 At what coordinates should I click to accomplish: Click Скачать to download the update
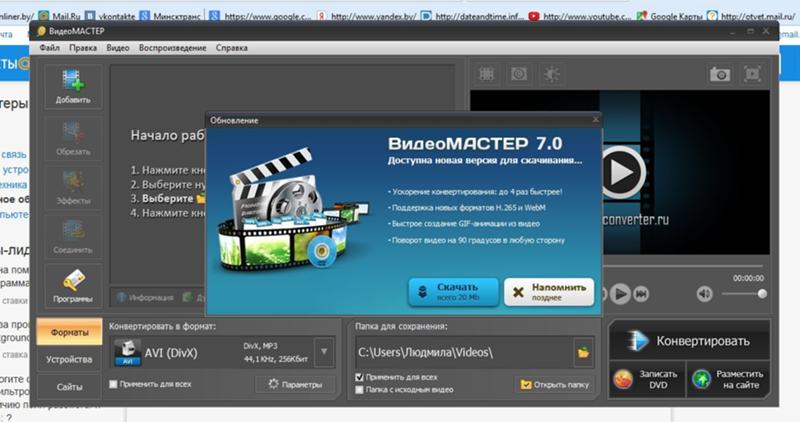click(x=454, y=292)
